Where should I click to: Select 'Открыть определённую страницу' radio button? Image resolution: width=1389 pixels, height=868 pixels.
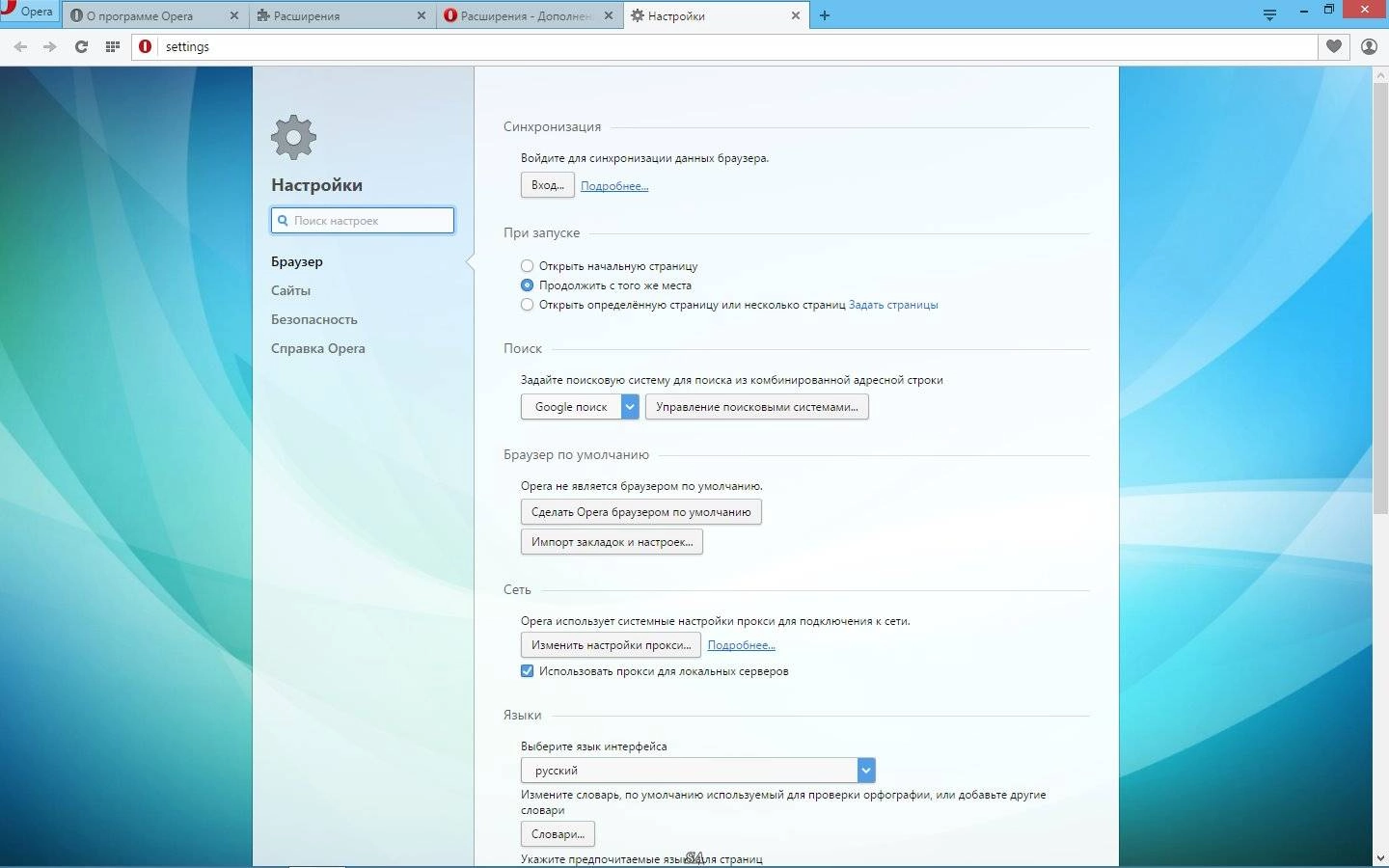[x=527, y=304]
